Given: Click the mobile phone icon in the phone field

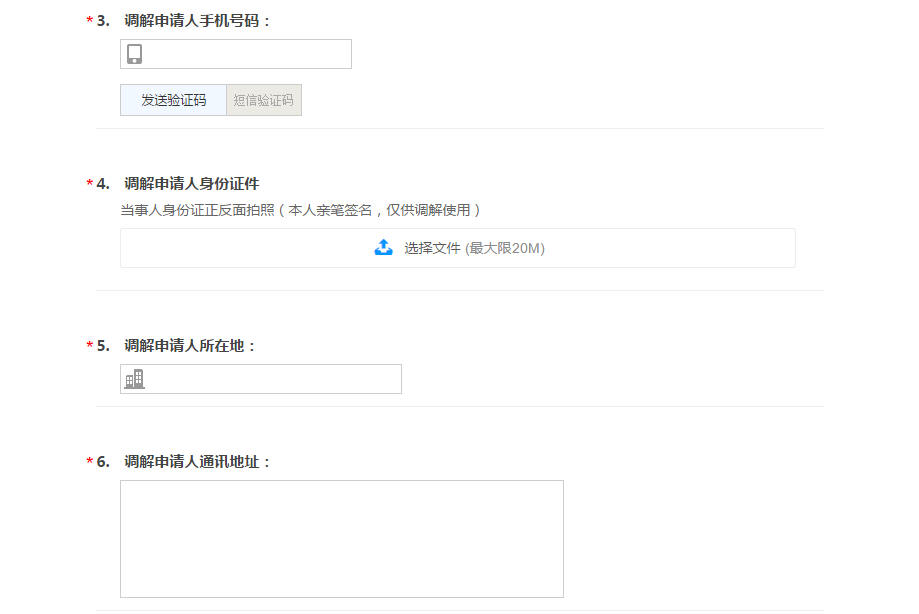Looking at the screenshot, I should click(134, 54).
